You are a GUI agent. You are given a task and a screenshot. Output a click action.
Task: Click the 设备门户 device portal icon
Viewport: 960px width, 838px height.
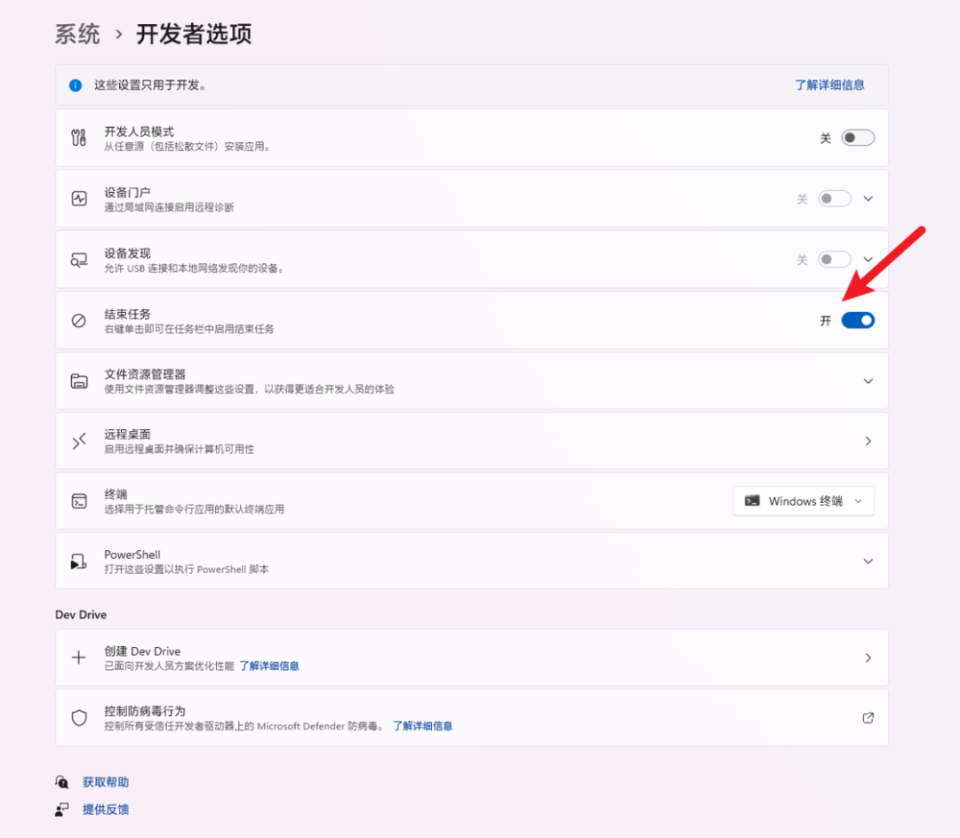[79, 197]
